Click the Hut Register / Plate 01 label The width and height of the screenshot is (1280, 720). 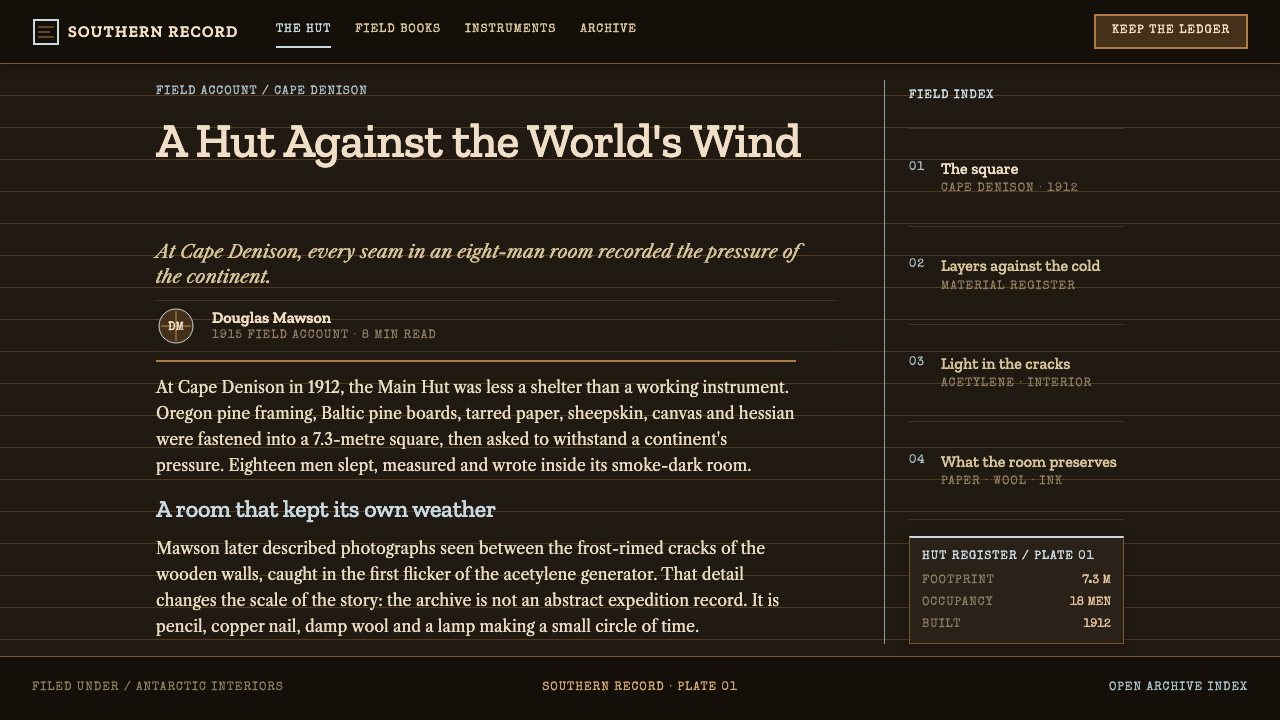1008,555
